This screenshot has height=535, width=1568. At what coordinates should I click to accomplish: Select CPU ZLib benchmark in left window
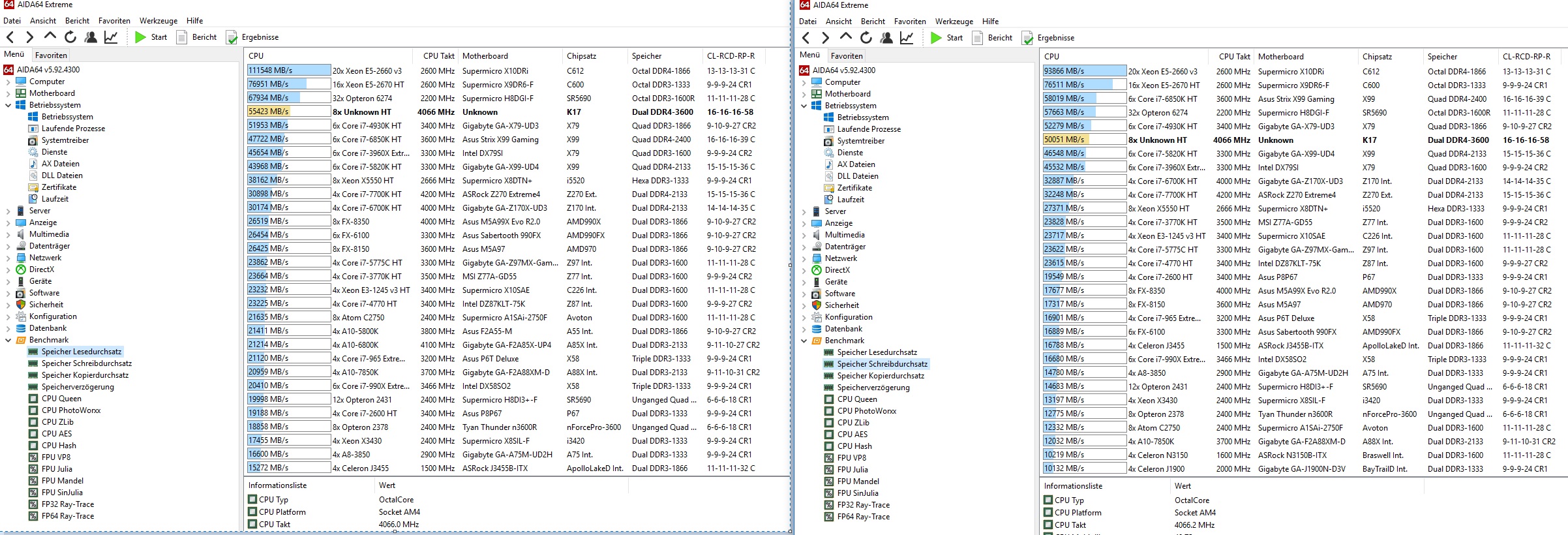pyautogui.click(x=57, y=422)
